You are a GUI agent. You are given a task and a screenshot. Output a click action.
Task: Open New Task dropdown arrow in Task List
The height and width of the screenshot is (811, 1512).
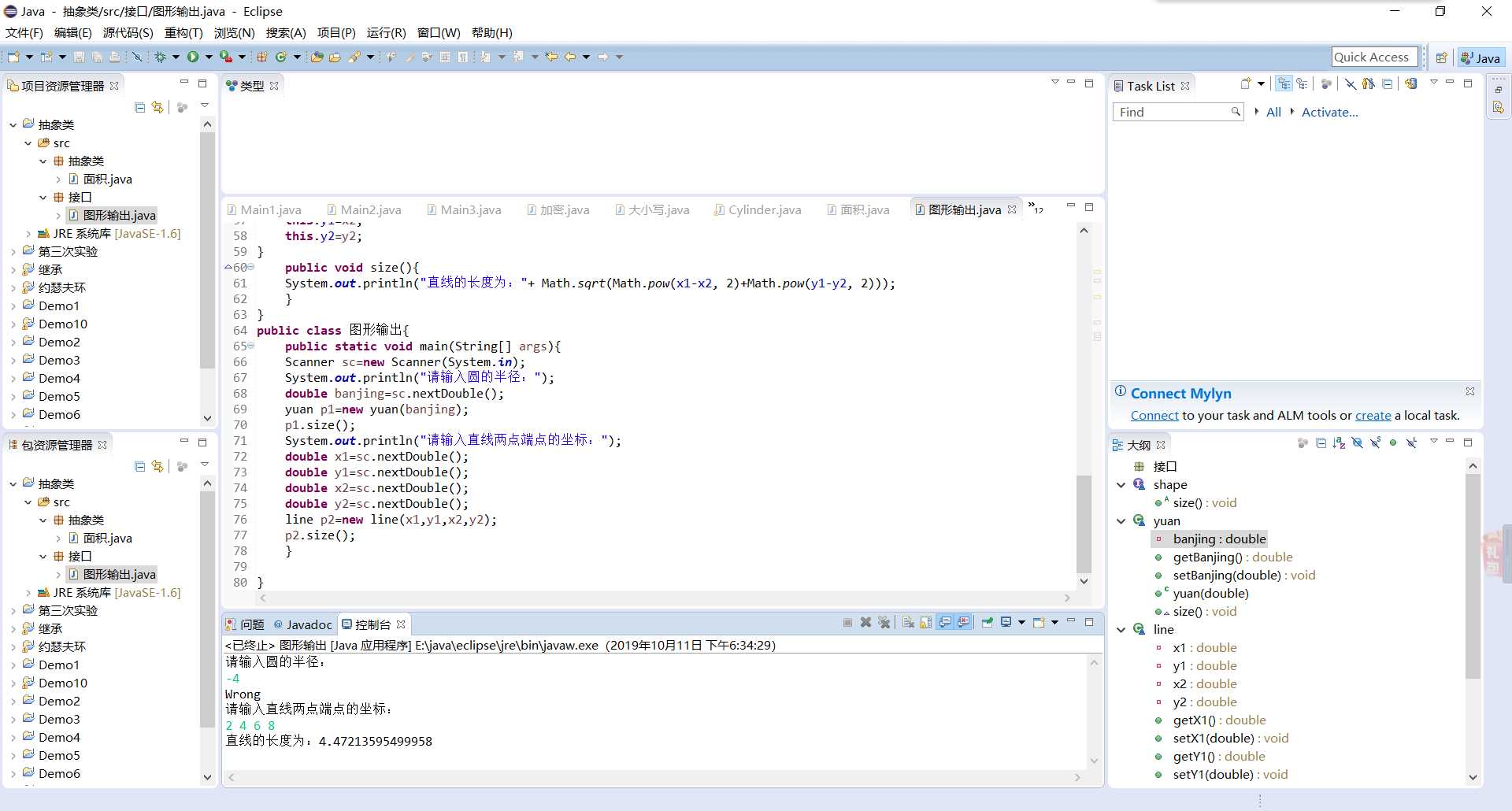[1261, 84]
